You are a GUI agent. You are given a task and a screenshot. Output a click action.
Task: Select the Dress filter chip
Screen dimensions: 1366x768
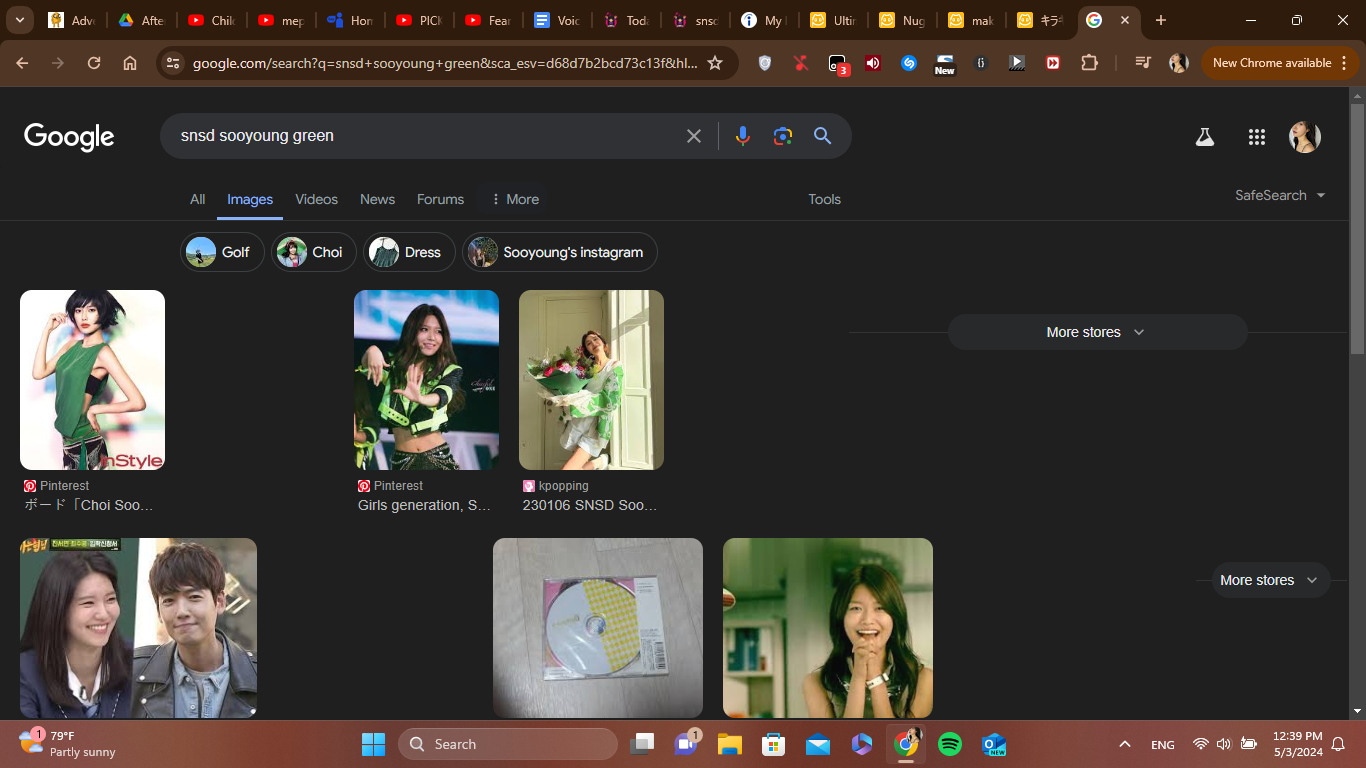(x=409, y=252)
